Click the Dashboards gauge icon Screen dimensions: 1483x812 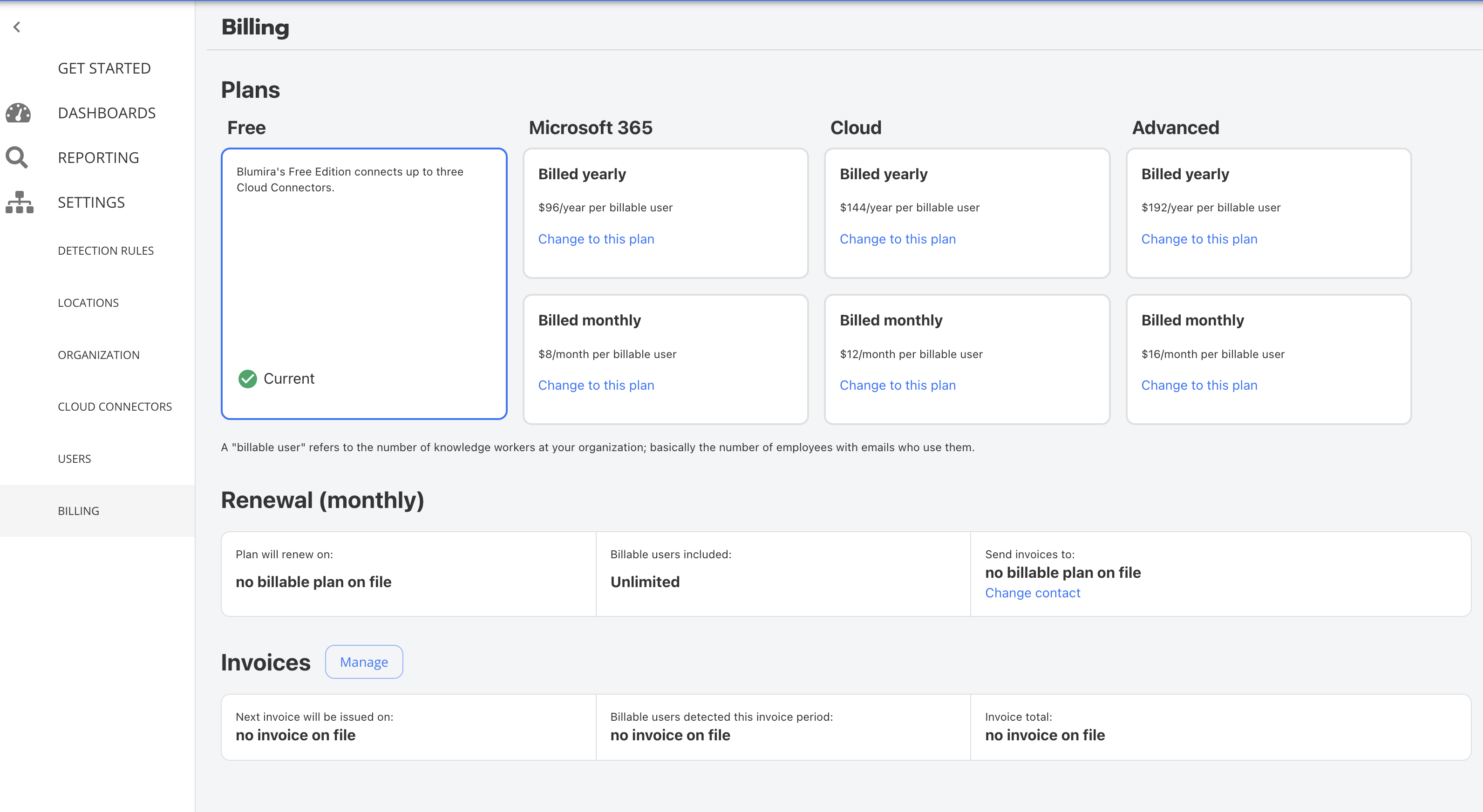tap(19, 113)
